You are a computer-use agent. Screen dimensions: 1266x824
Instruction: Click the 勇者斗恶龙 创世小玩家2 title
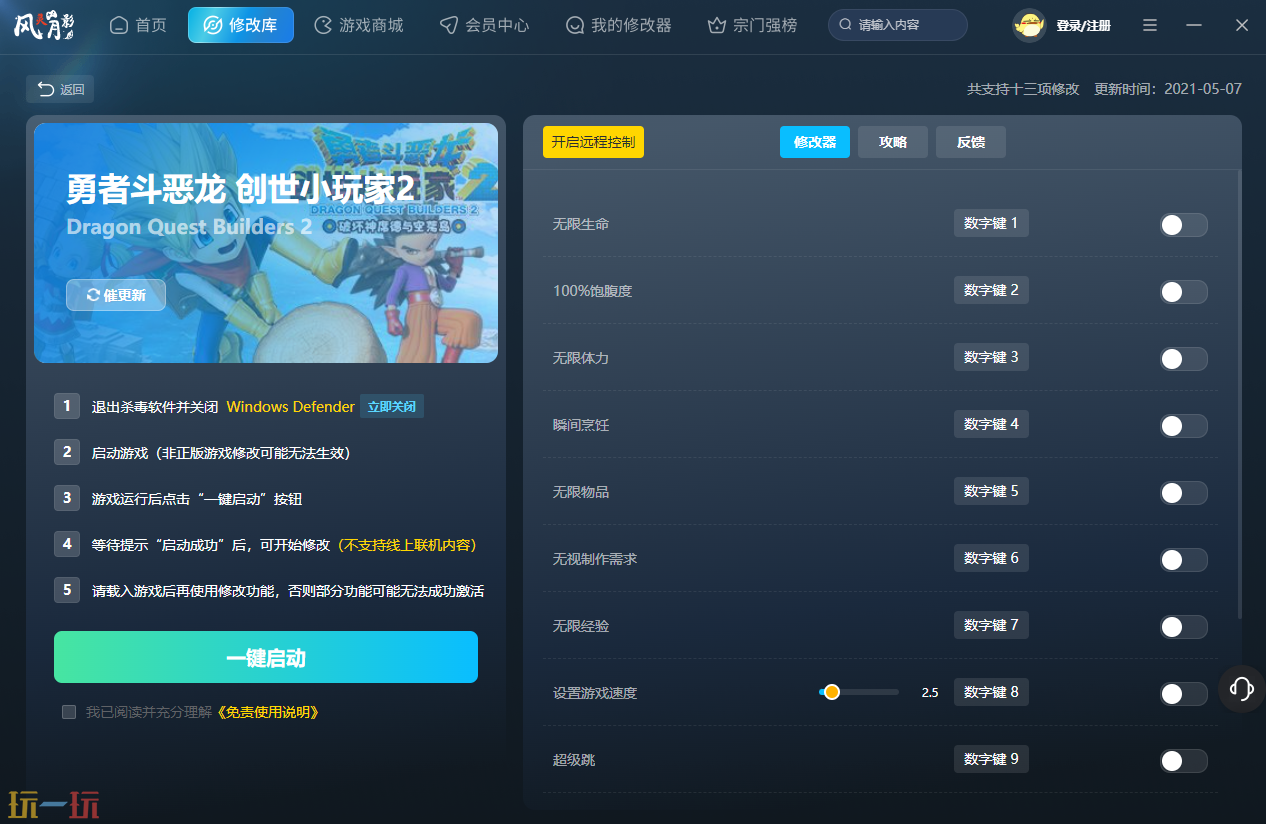click(x=240, y=188)
